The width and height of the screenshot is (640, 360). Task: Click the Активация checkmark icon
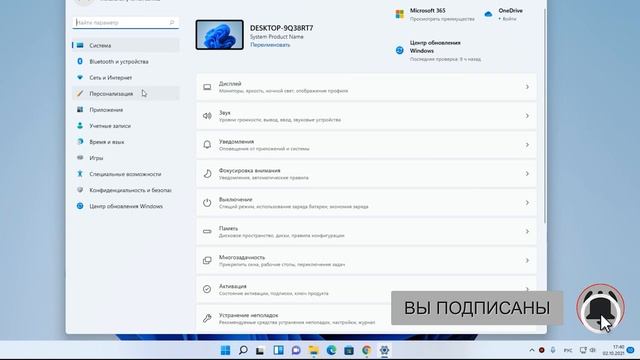[207, 289]
